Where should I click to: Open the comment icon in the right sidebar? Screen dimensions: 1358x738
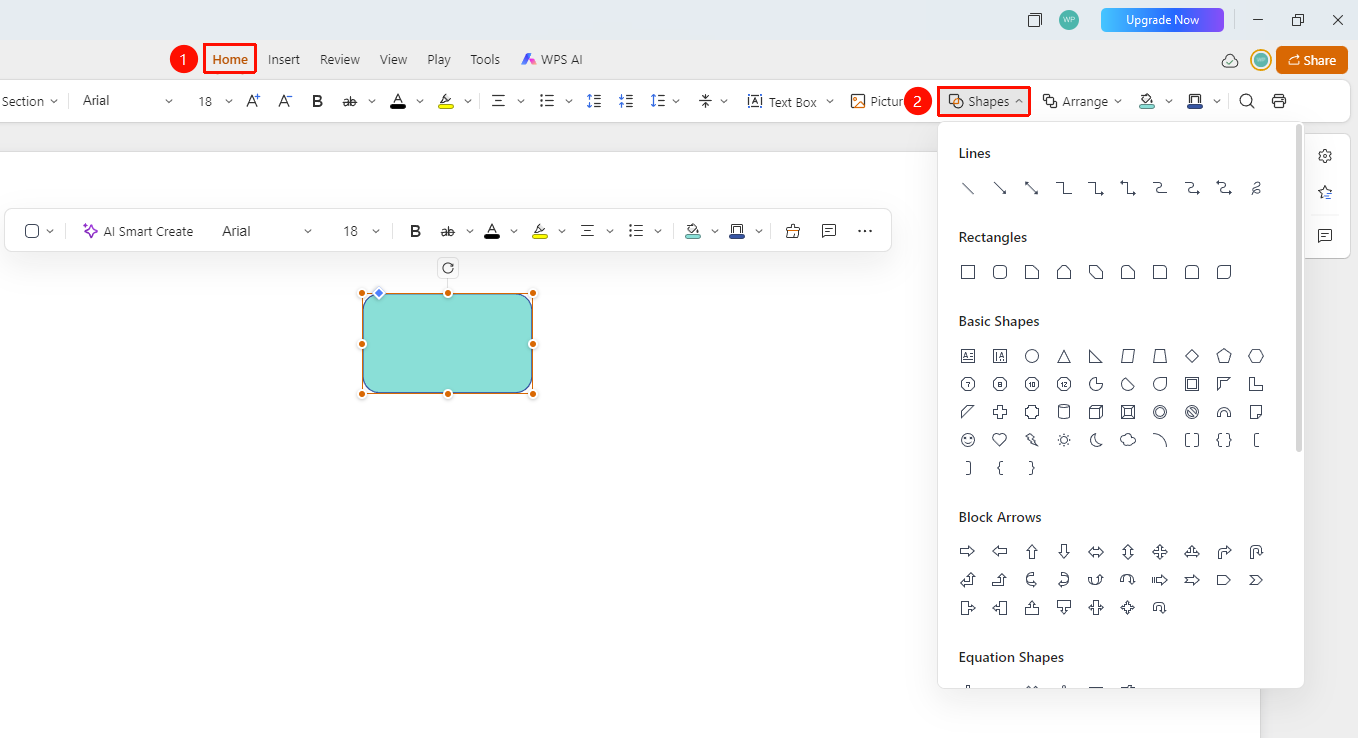pyautogui.click(x=1325, y=236)
